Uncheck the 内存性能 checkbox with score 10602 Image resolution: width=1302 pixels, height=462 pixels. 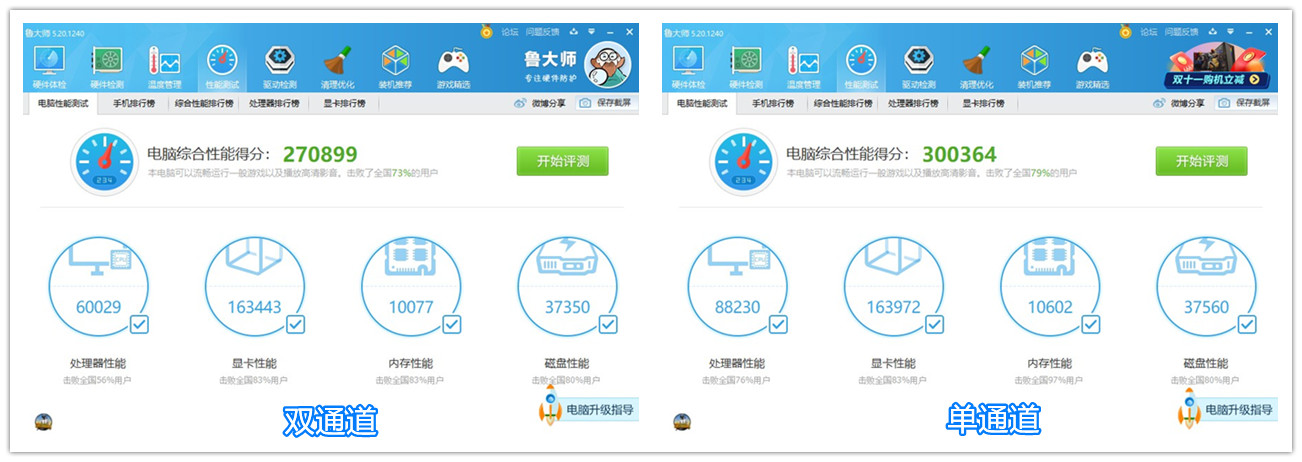[1091, 324]
